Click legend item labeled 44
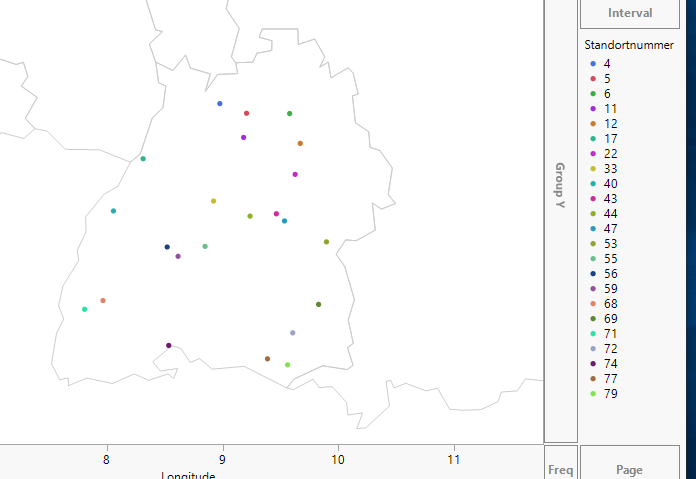The width and height of the screenshot is (696, 479). coord(603,214)
